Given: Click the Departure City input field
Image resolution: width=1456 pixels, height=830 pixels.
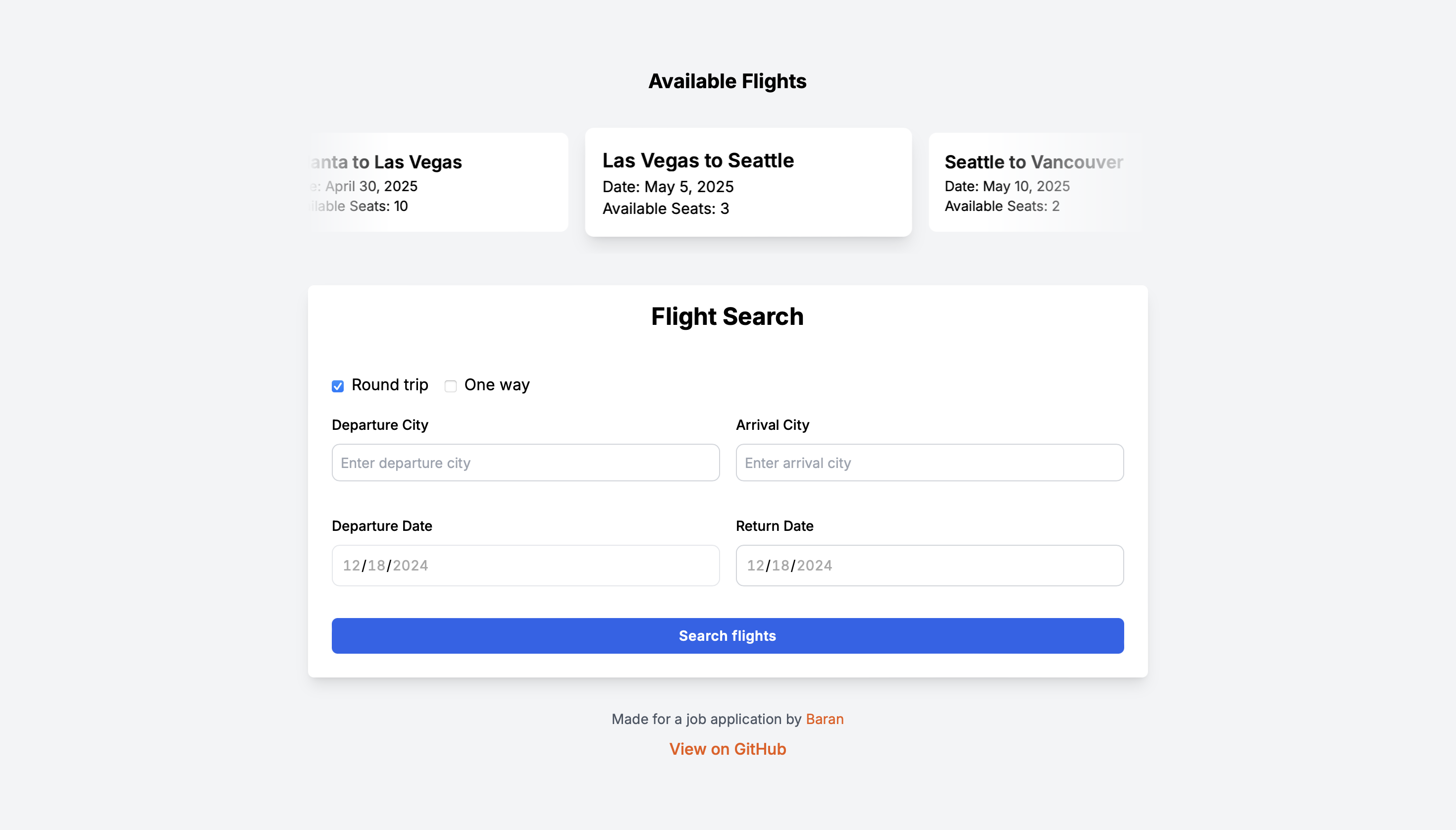Looking at the screenshot, I should tap(525, 462).
